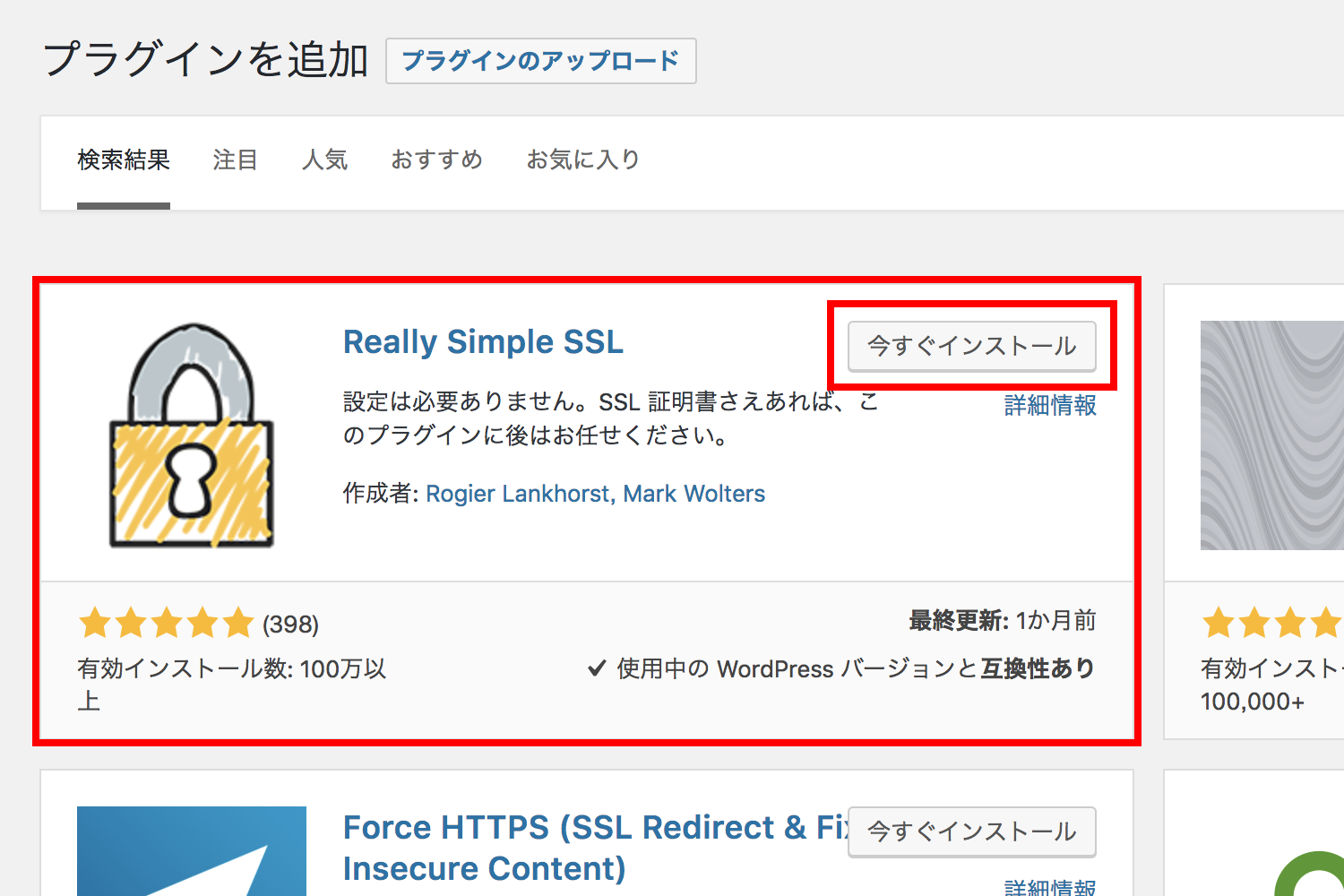
Task: Open the Really Simple SSL title link
Action: tap(483, 342)
